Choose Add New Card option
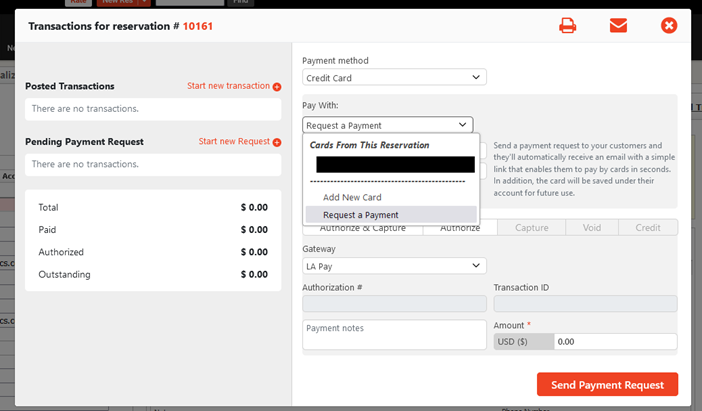This screenshot has height=411, width=702. [x=352, y=197]
